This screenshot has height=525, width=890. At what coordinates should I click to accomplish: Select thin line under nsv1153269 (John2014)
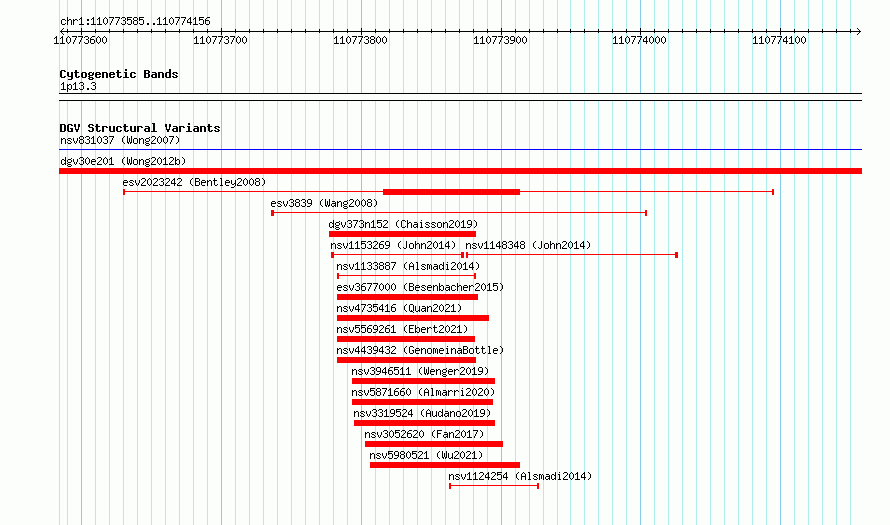[x=398, y=255]
